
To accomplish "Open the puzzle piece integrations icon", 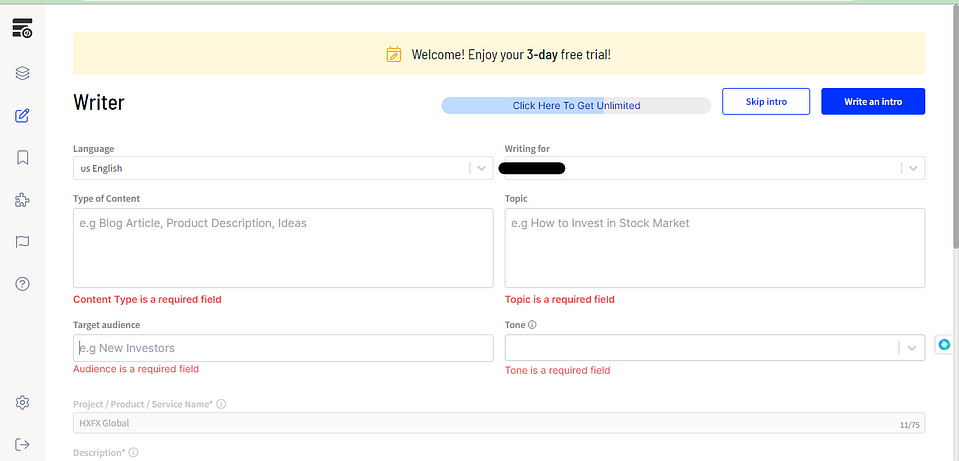I will pos(22,200).
